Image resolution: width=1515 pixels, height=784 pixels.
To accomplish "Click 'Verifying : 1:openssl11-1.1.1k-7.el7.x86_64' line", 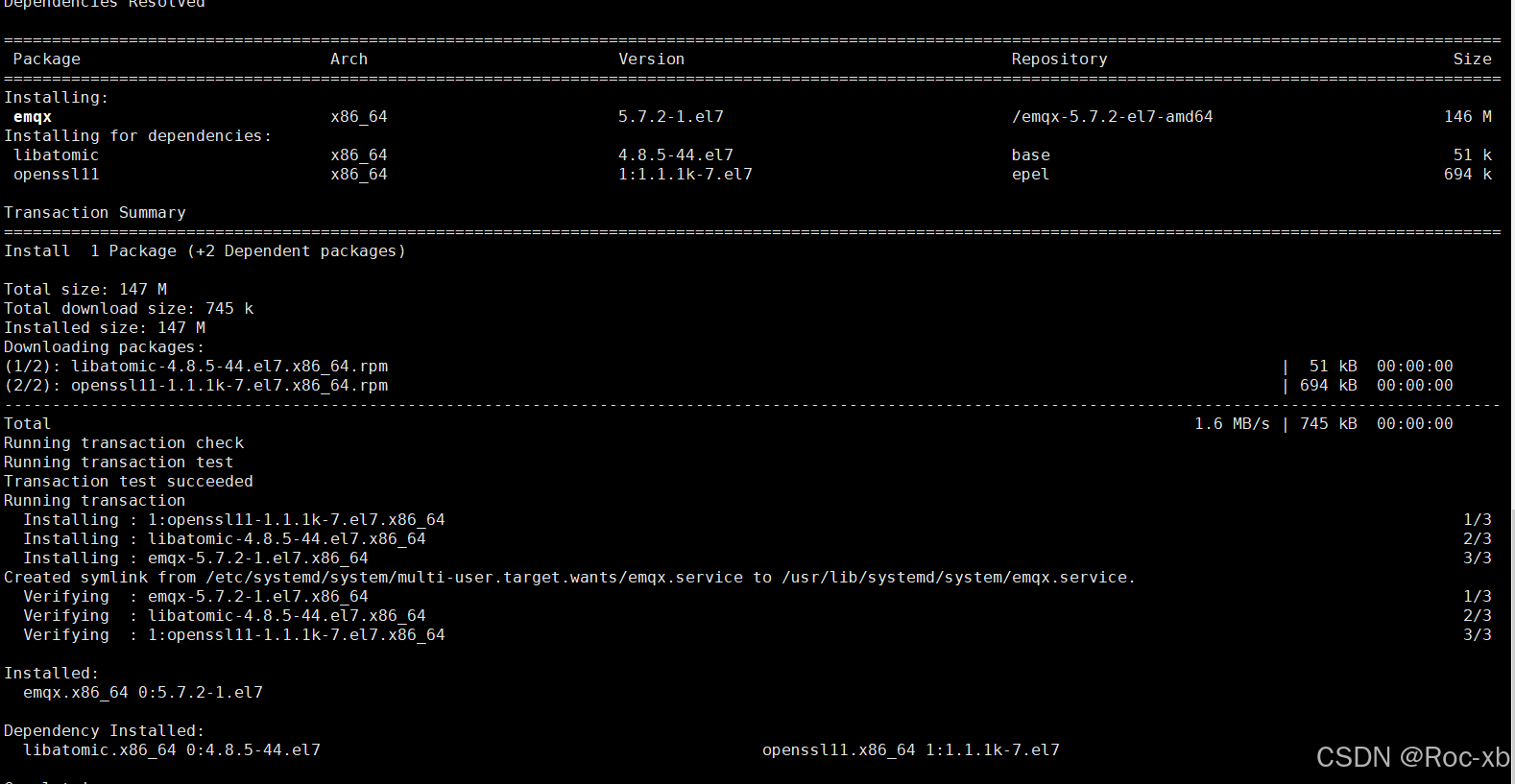I will tap(234, 635).
